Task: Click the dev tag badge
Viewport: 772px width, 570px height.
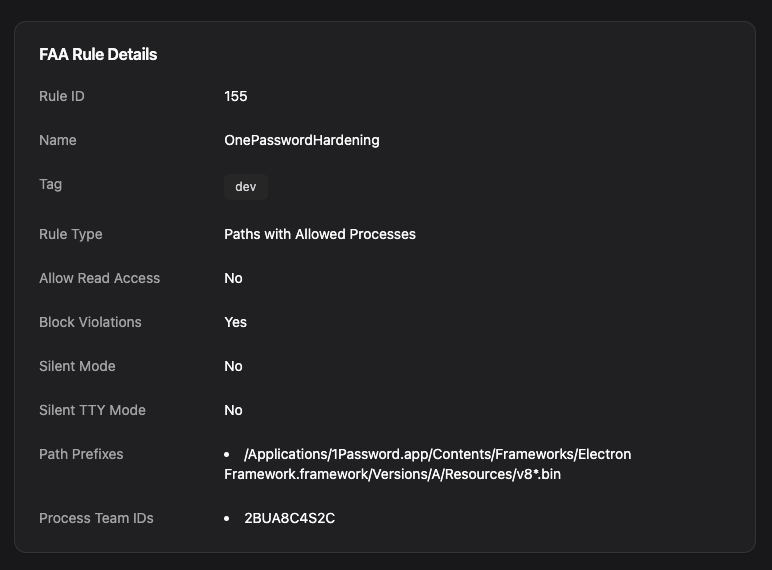Action: coord(246,186)
